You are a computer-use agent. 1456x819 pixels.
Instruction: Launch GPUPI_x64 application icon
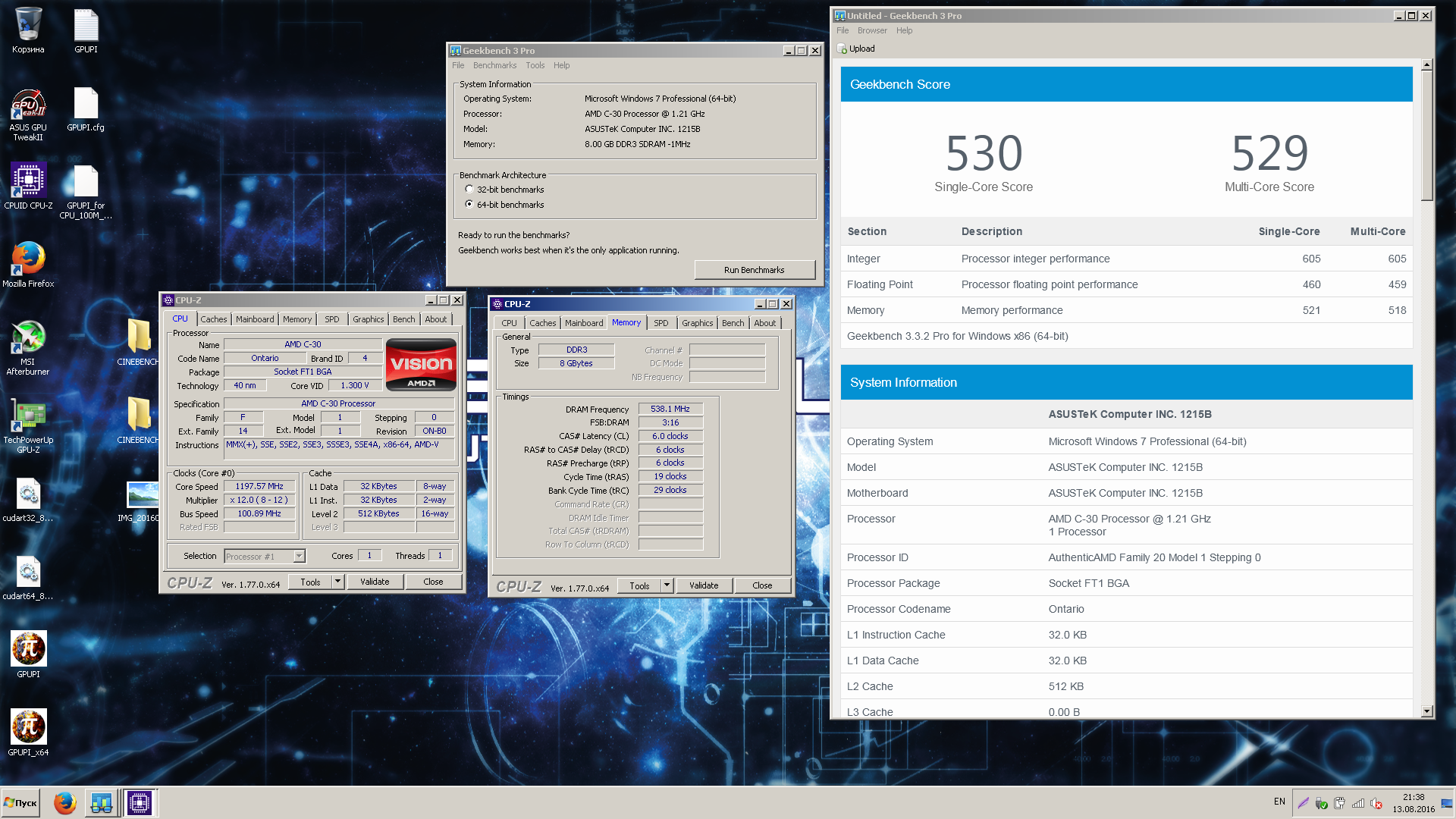coord(28,732)
